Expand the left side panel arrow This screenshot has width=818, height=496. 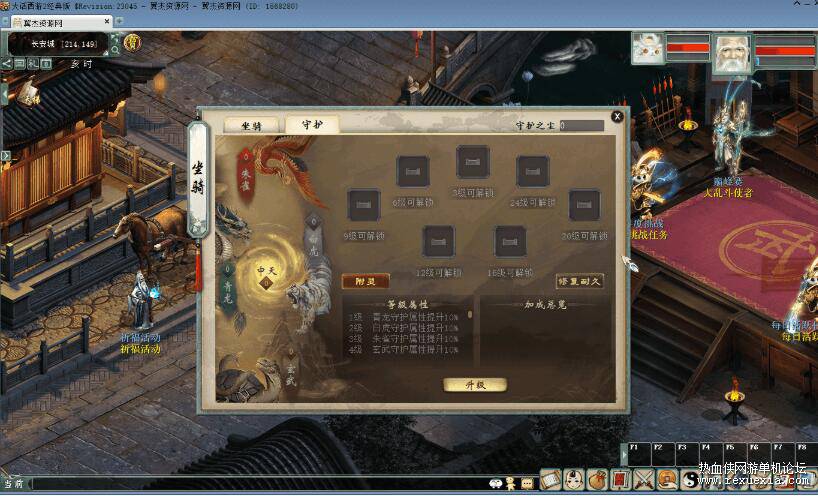[x=5, y=155]
